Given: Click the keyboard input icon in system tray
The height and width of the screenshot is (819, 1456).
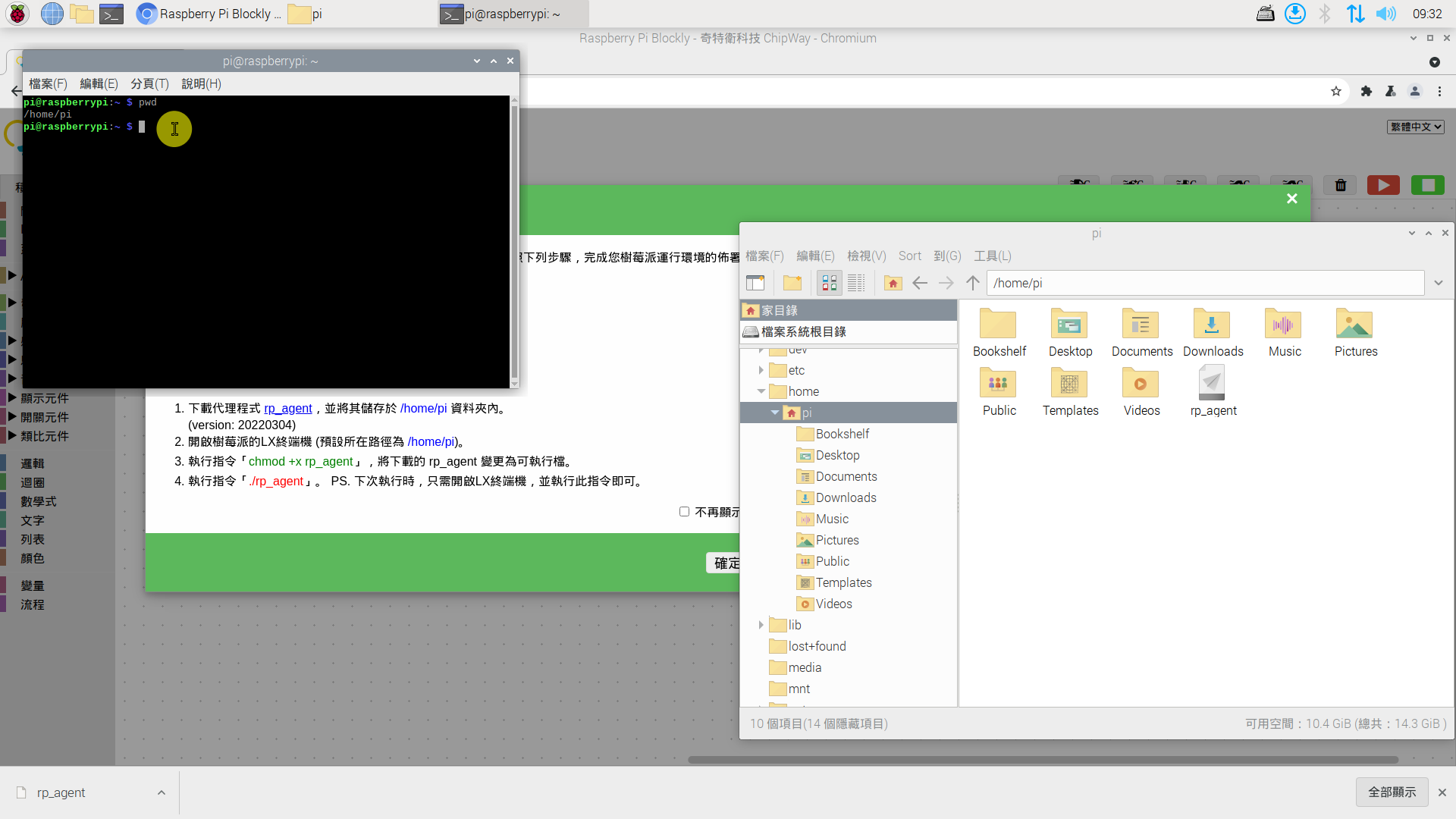Looking at the screenshot, I should 1265,14.
